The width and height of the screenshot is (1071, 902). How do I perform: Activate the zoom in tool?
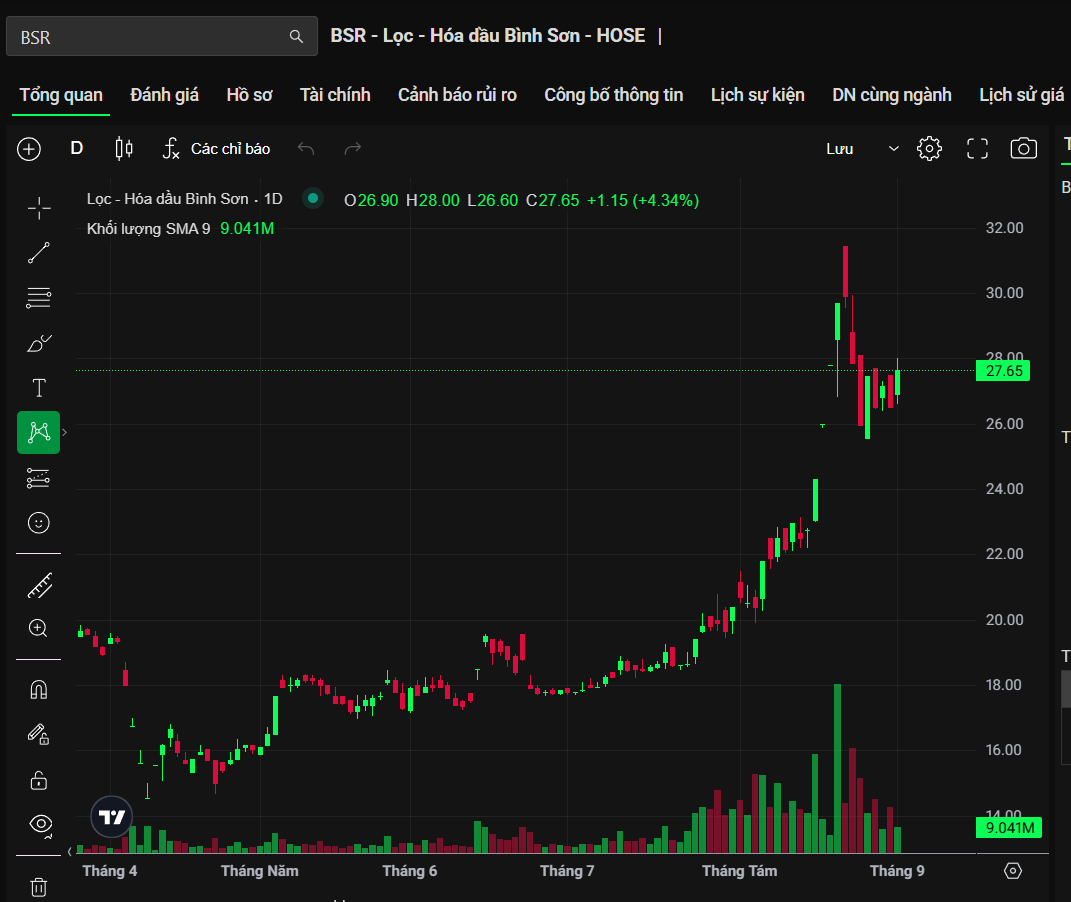coord(39,629)
